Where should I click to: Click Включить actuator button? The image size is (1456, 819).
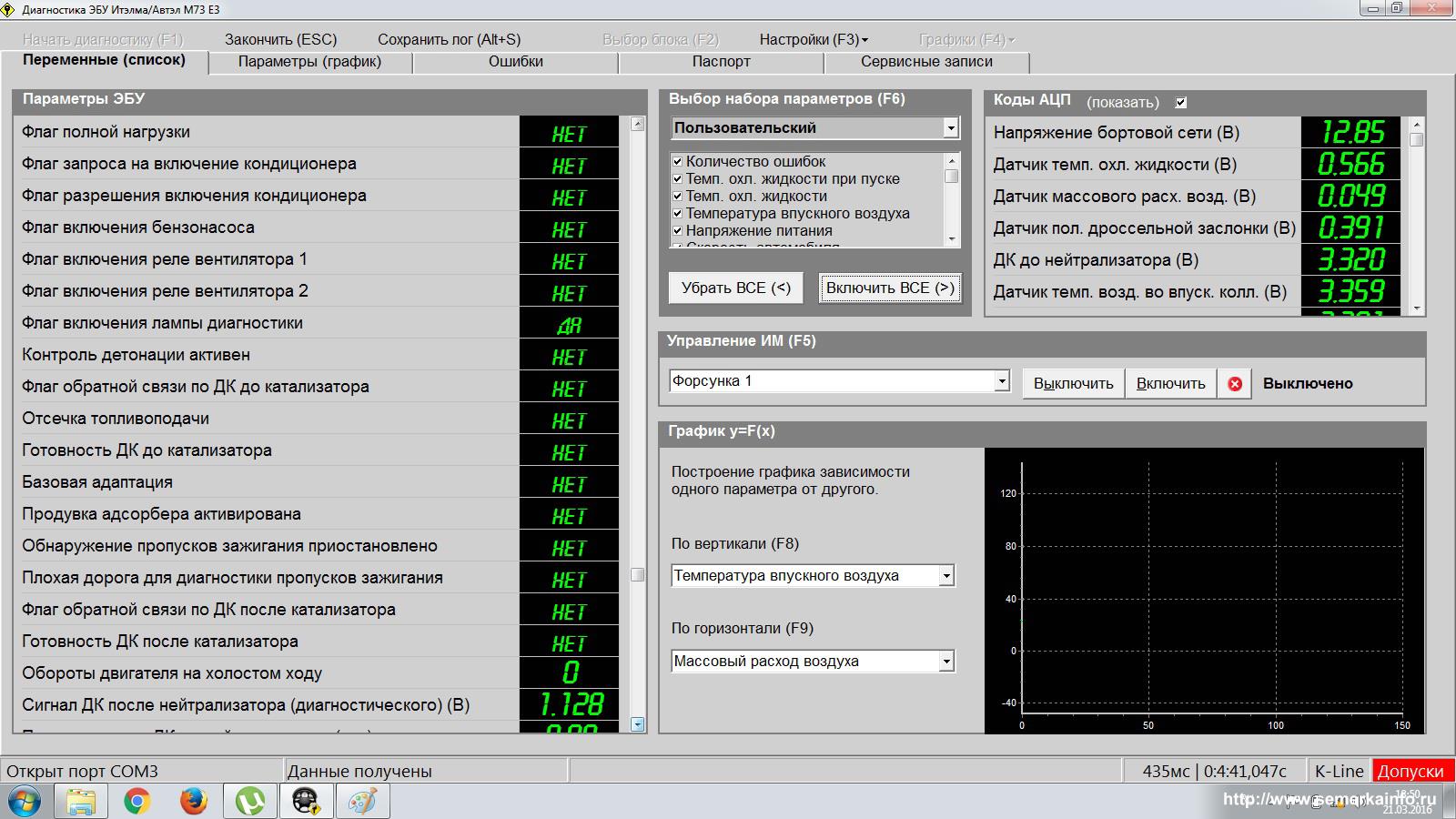point(1171,384)
